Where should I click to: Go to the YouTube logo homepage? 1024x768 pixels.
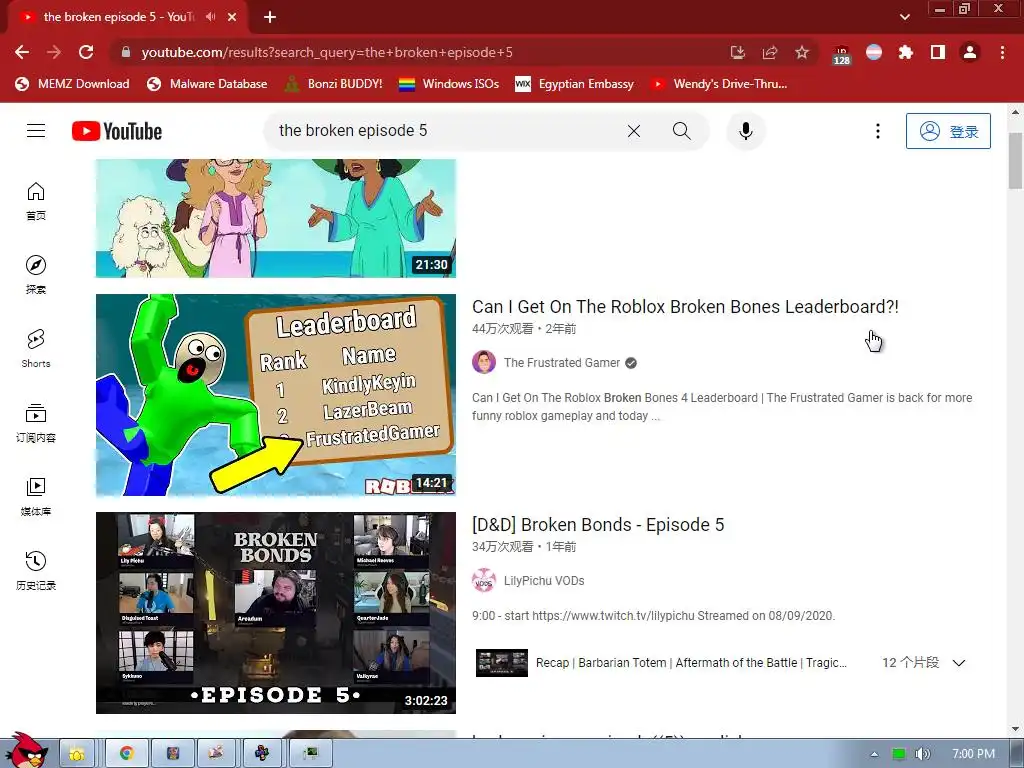117,131
